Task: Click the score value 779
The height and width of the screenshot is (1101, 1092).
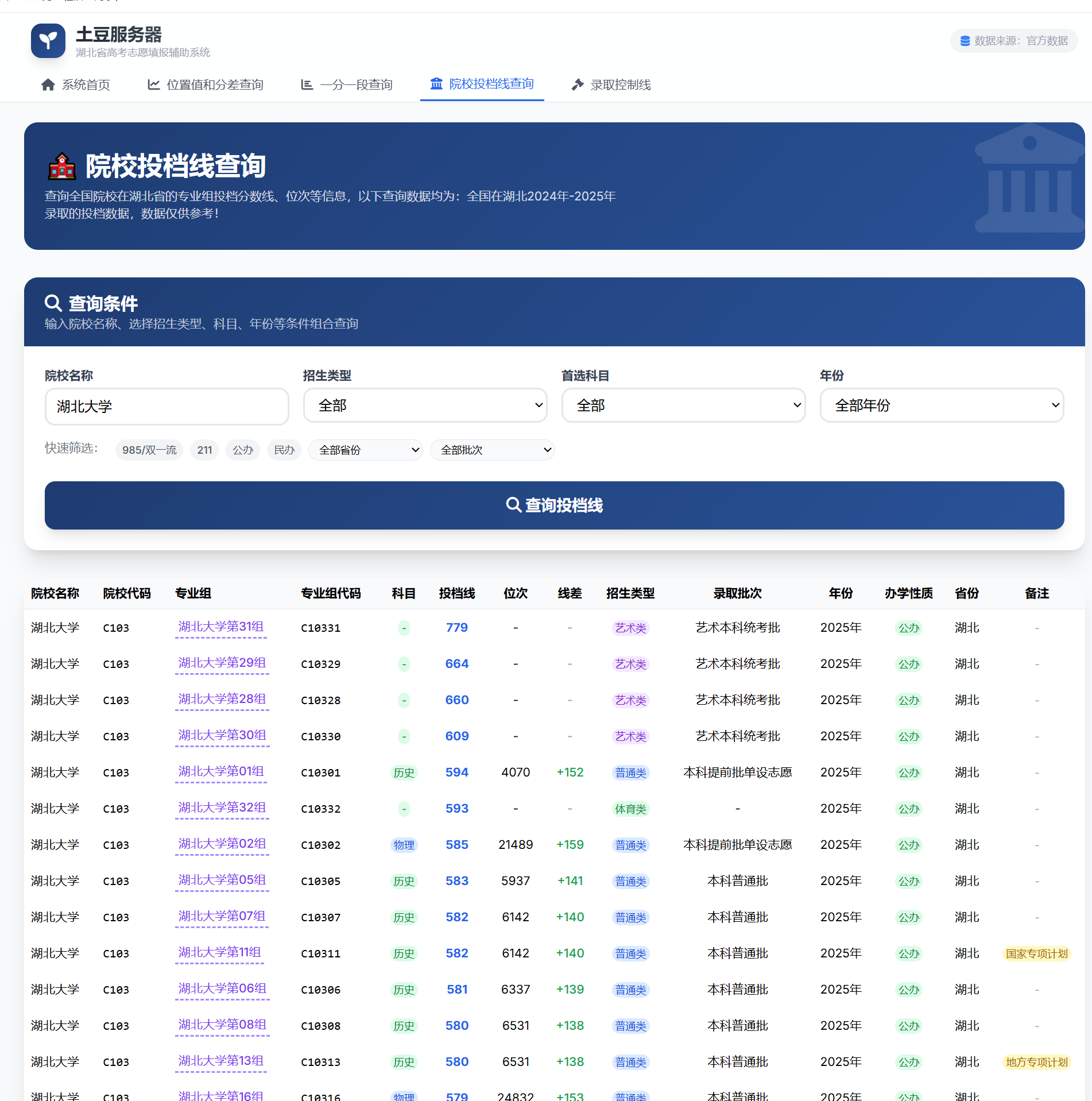Action: 457,628
